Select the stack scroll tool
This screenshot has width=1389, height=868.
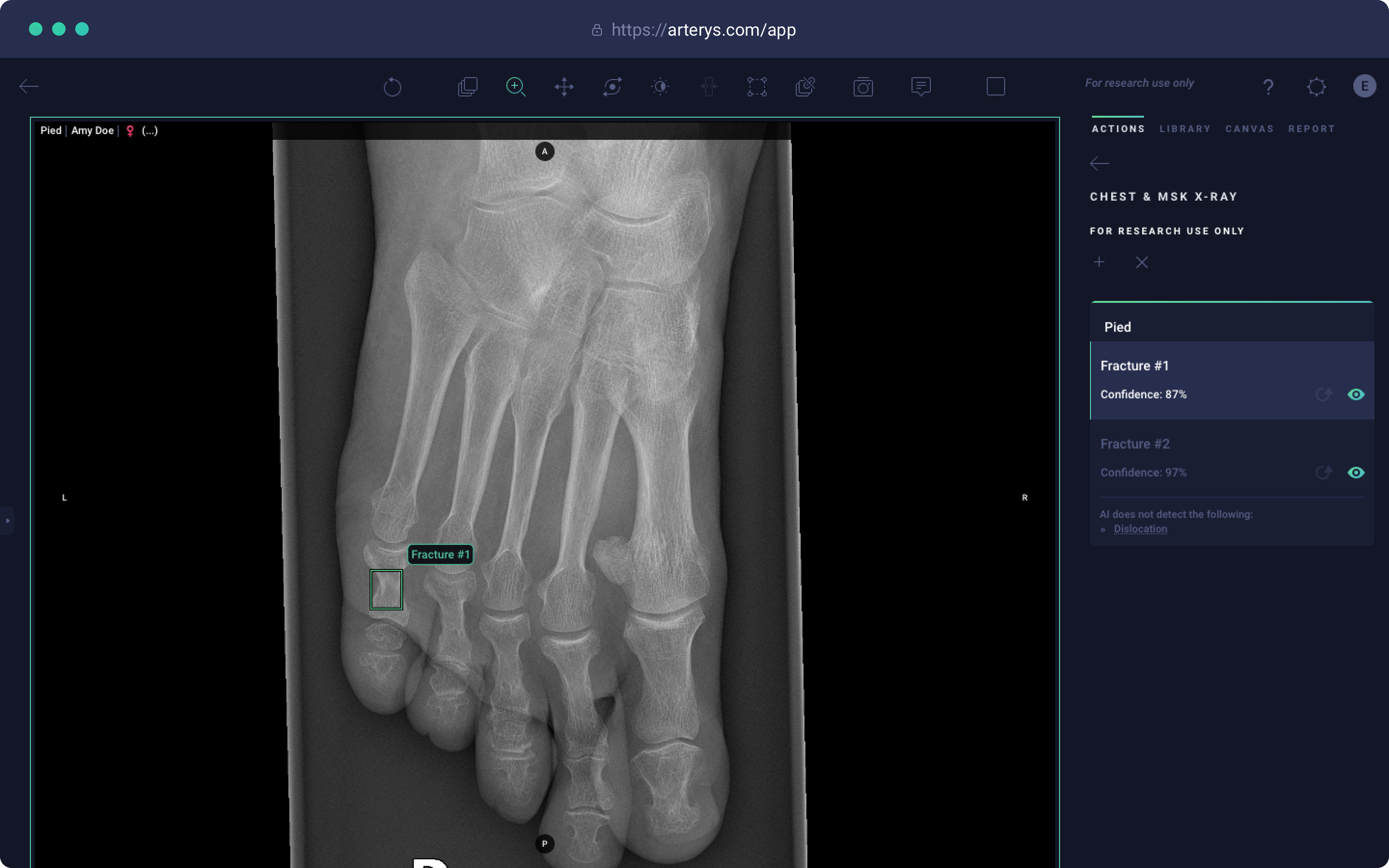468,87
